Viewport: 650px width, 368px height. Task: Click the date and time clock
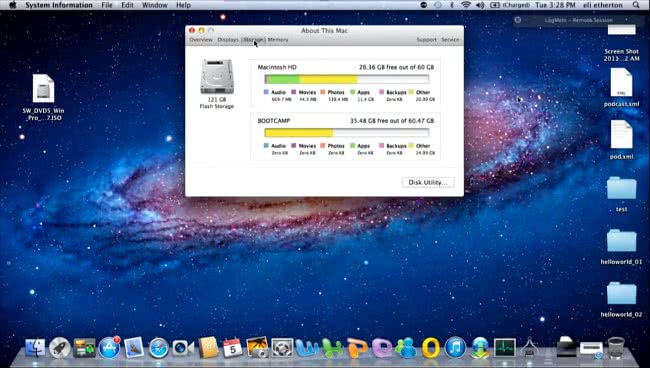(555, 5)
